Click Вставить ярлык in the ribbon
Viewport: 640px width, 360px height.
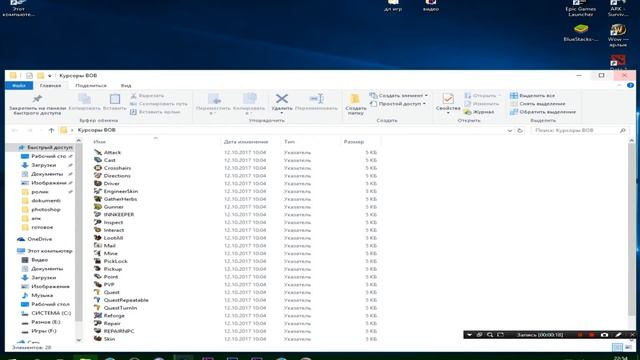[x=155, y=112]
